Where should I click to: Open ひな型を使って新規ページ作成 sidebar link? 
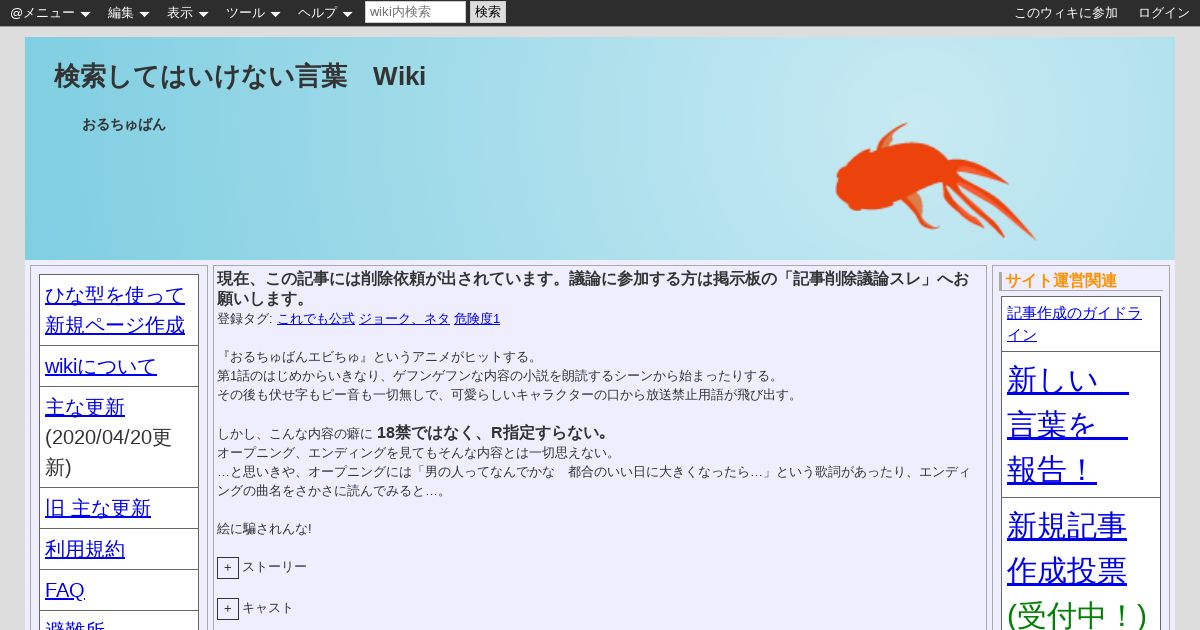click(115, 310)
